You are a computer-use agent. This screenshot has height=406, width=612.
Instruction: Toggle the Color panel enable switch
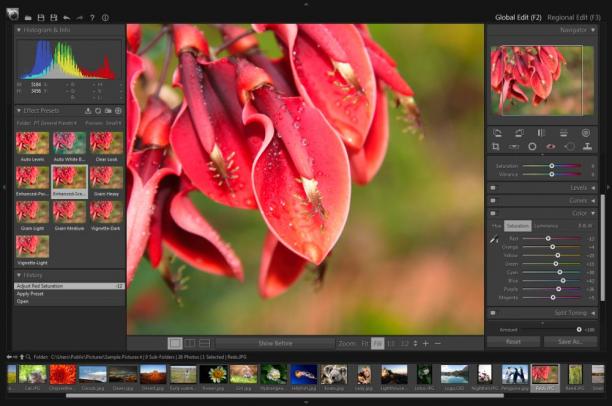pyautogui.click(x=493, y=213)
